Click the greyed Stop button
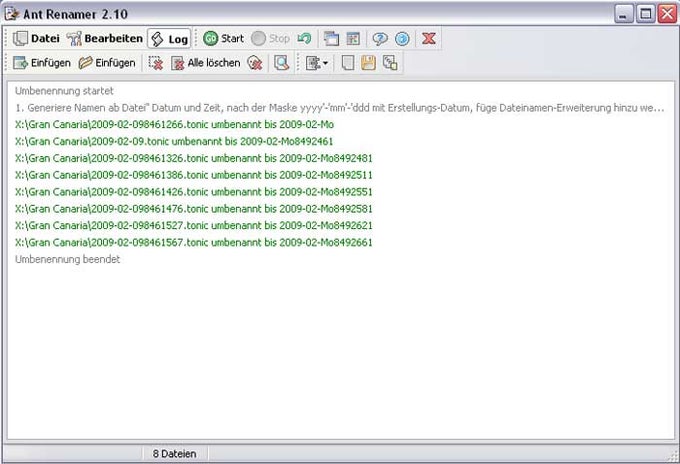Image resolution: width=680 pixels, height=464 pixels. [270, 39]
